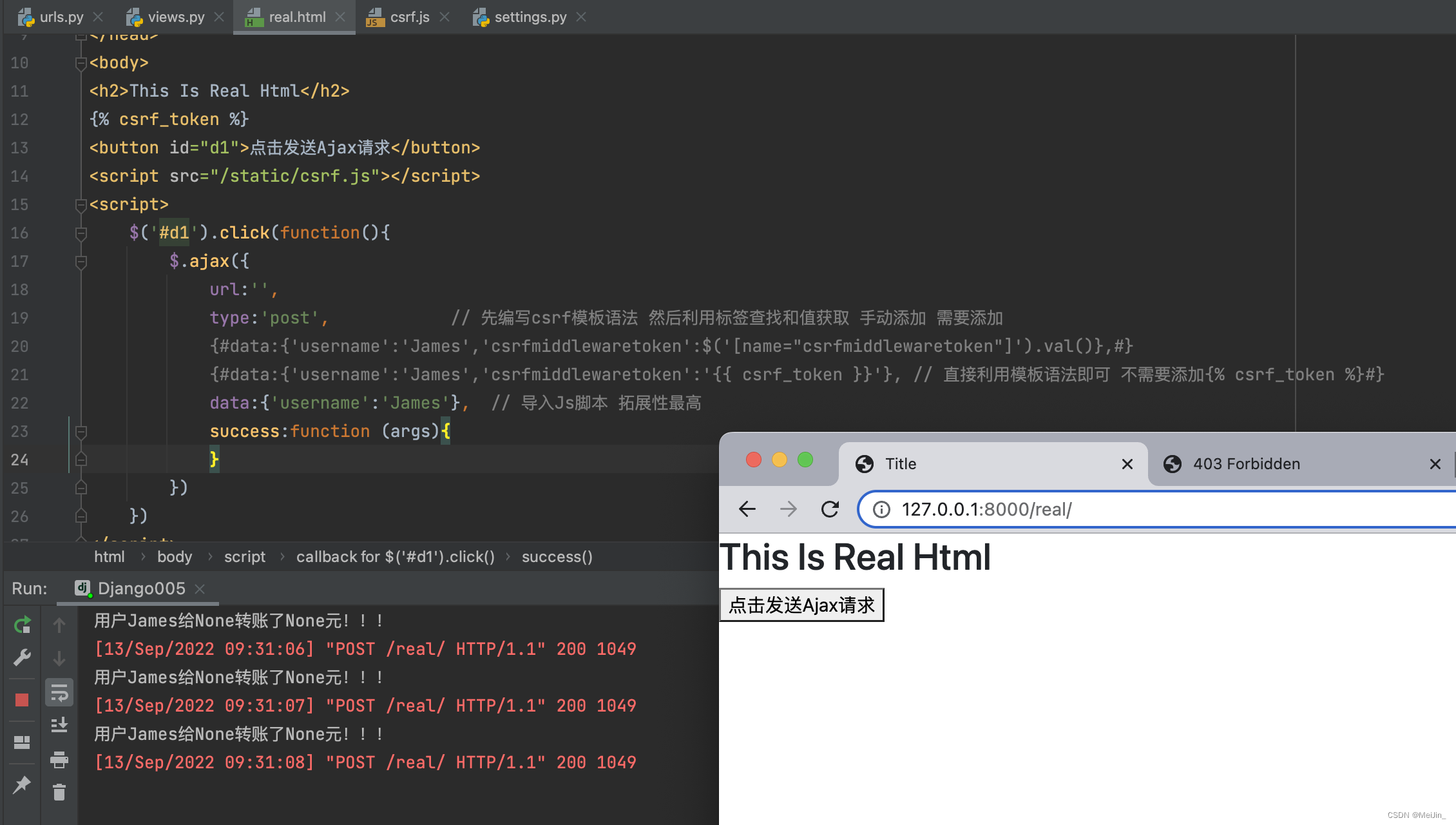
Task: Jump down the console stack trace
Action: click(x=59, y=659)
